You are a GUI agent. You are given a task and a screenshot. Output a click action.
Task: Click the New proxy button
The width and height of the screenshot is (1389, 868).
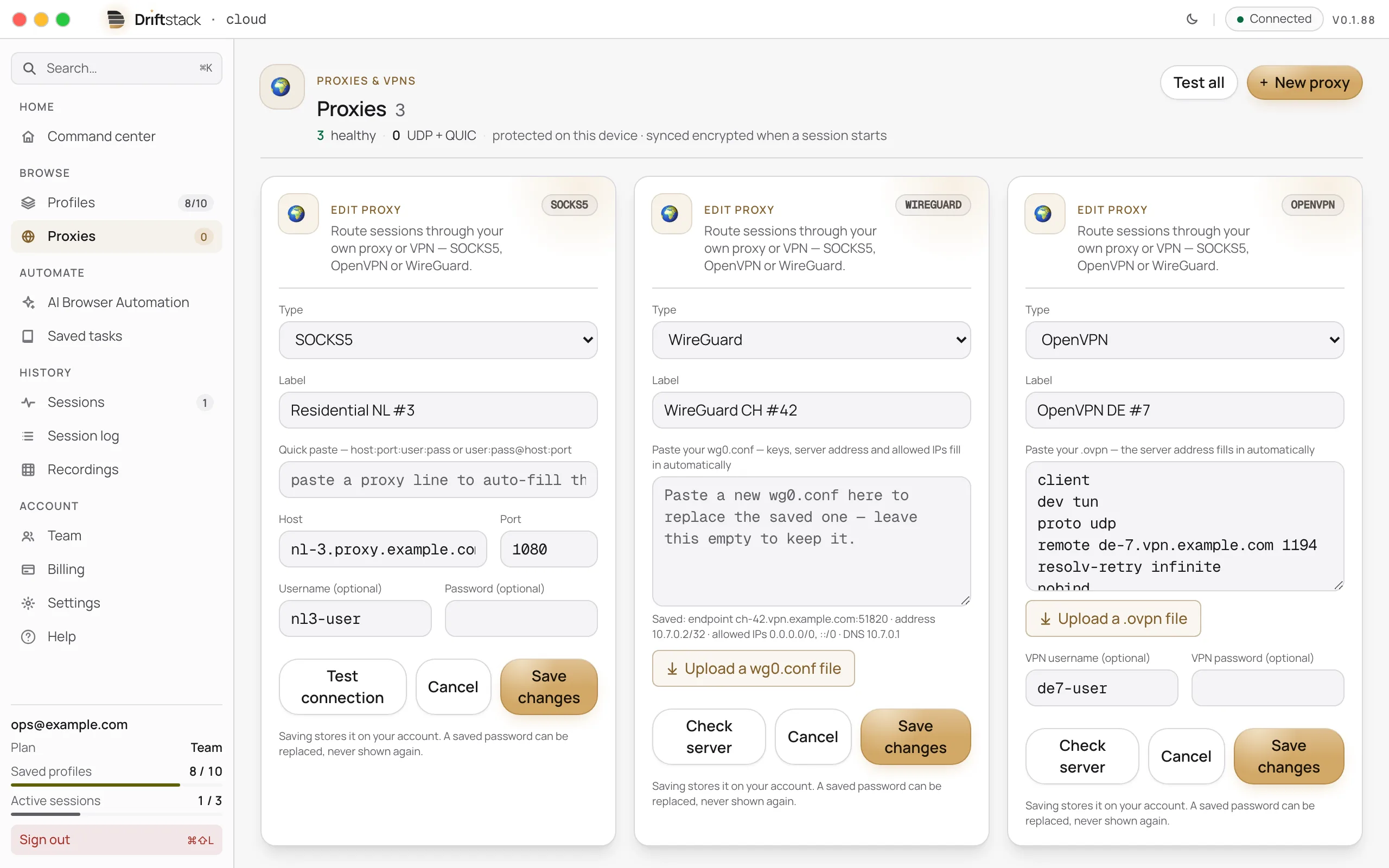pos(1304,82)
